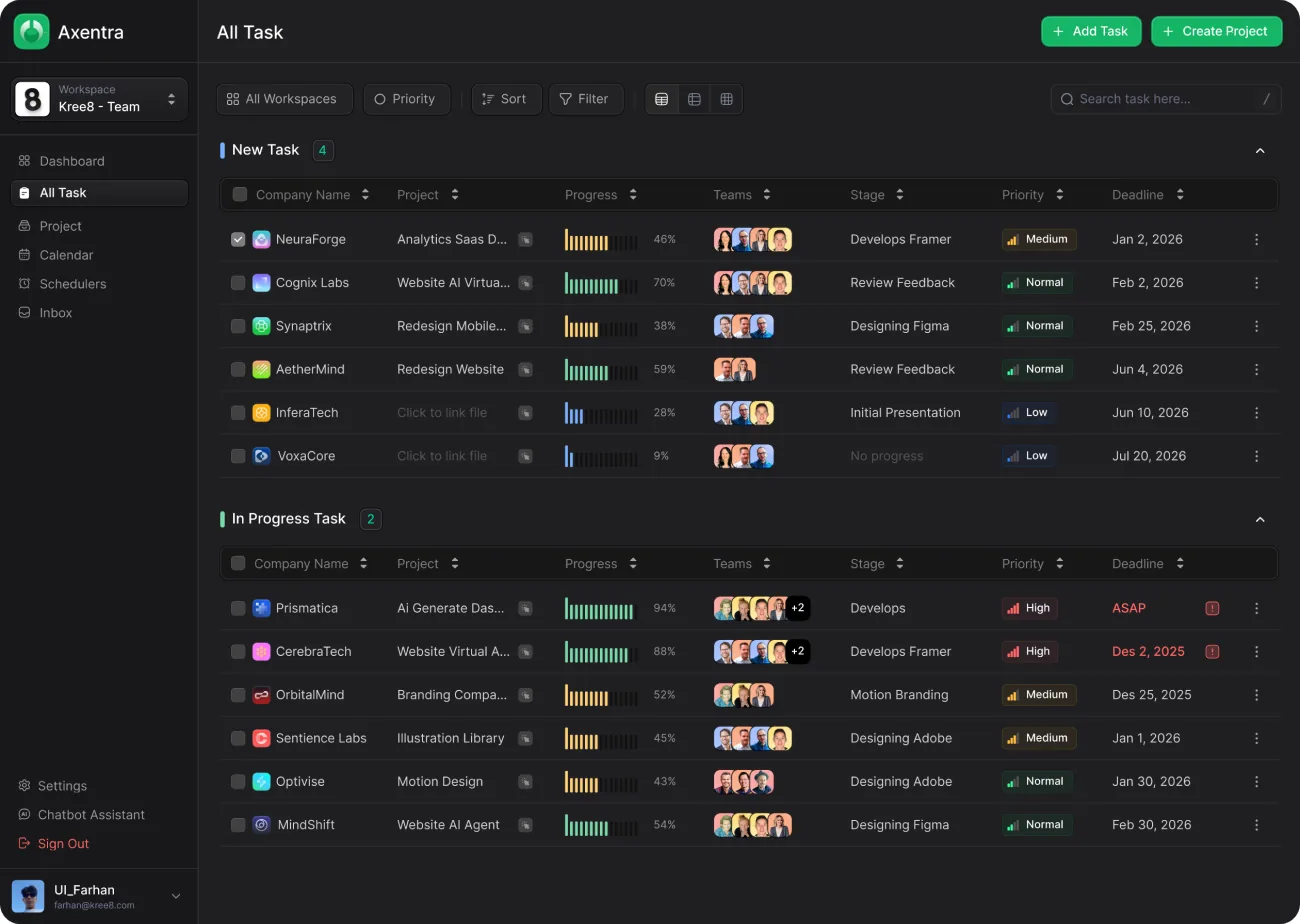Image resolution: width=1300 pixels, height=924 pixels.
Task: Click the Axentra green logo icon
Action: 31,32
